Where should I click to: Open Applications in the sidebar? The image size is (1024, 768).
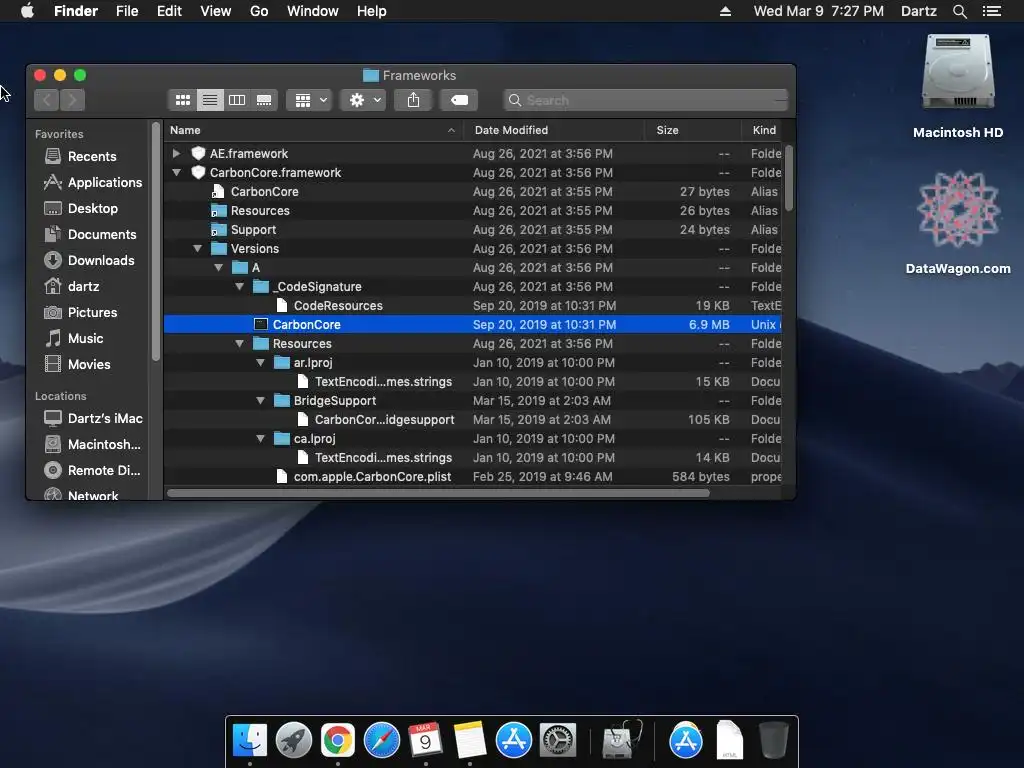93,182
